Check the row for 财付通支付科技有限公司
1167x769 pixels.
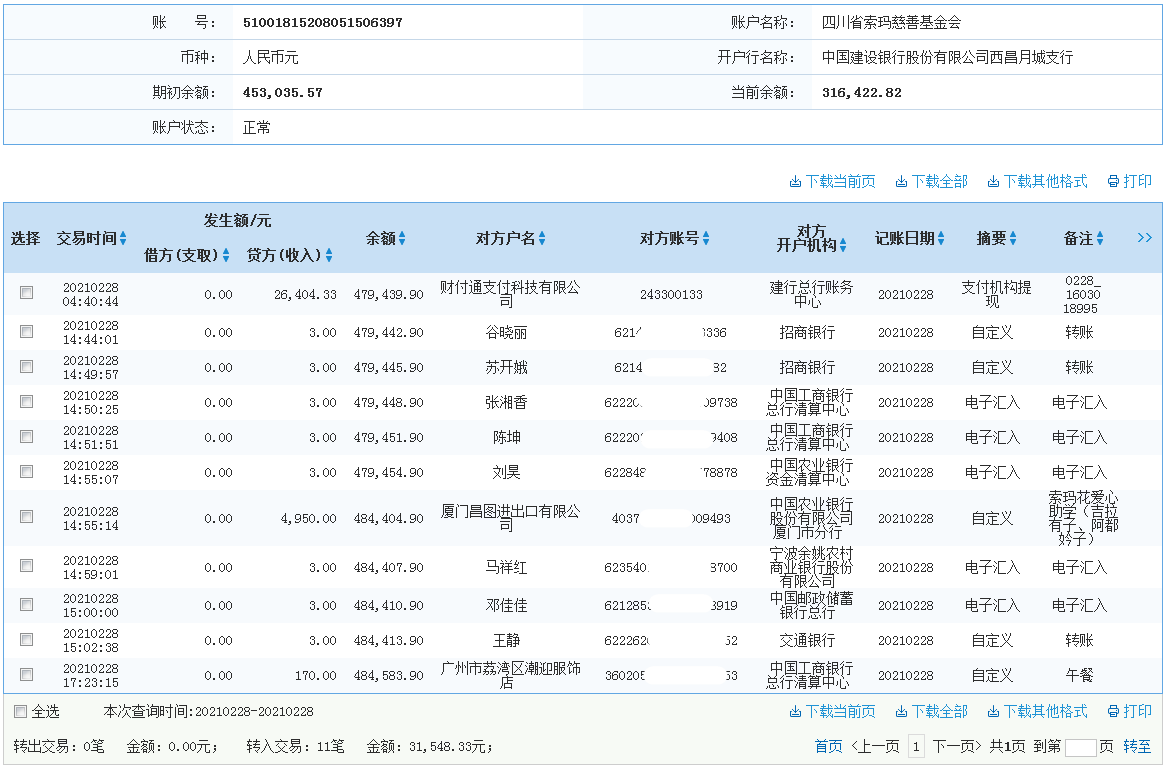click(x=25, y=290)
